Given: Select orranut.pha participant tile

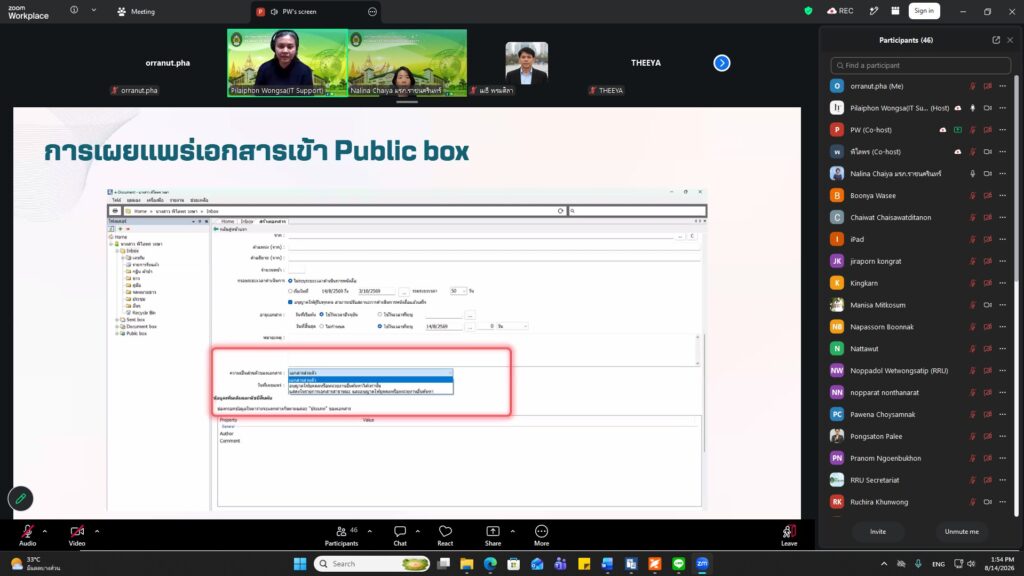Looking at the screenshot, I should [168, 63].
